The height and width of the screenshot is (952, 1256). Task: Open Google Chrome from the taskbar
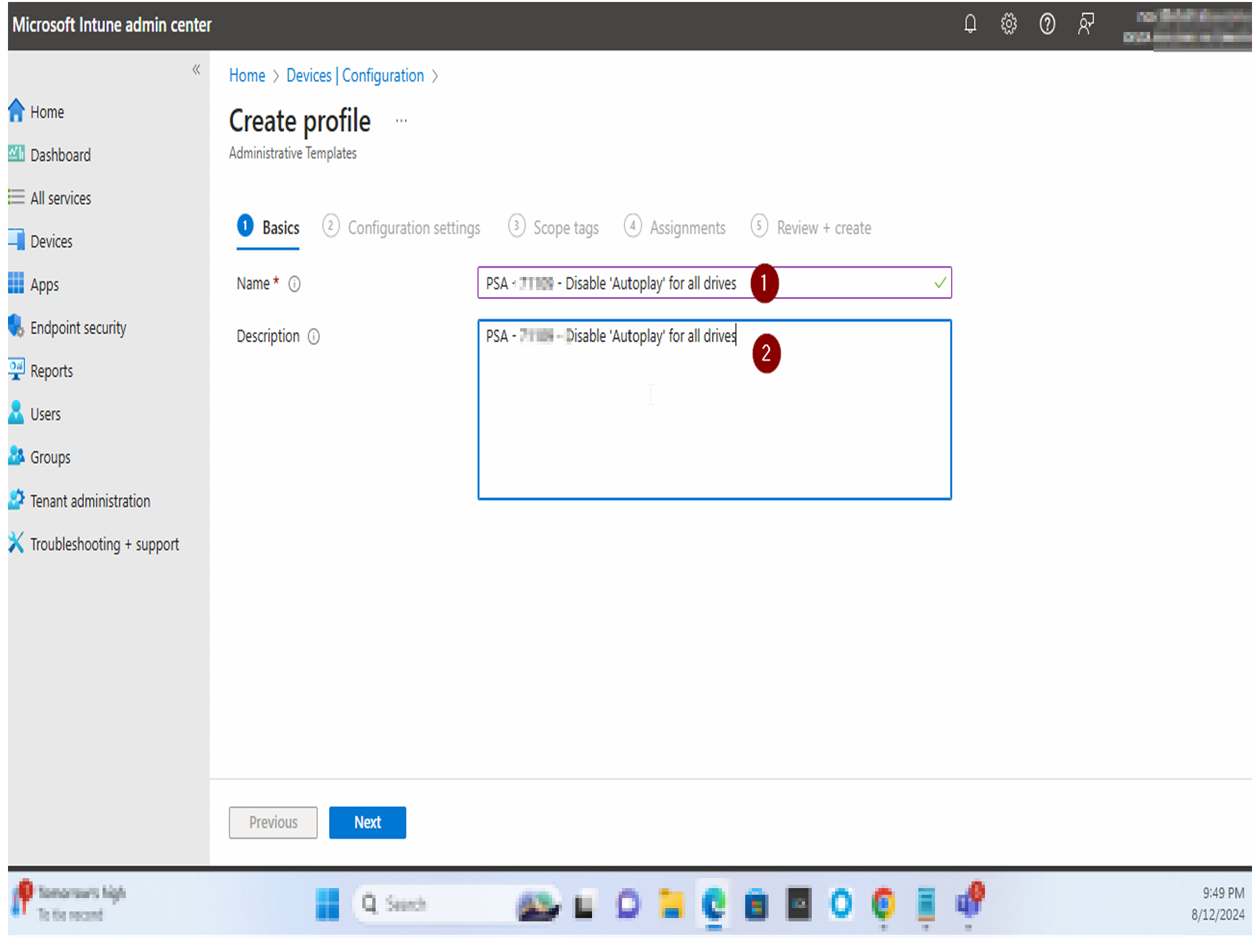883,905
